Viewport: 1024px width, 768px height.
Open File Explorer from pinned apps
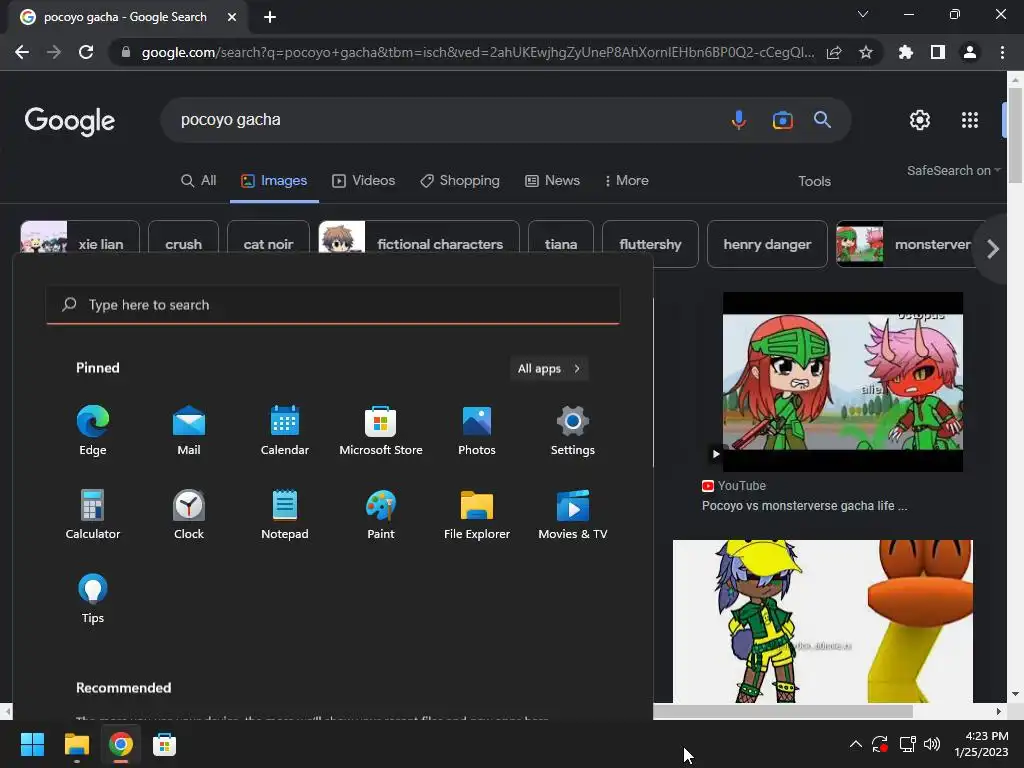coord(477,515)
